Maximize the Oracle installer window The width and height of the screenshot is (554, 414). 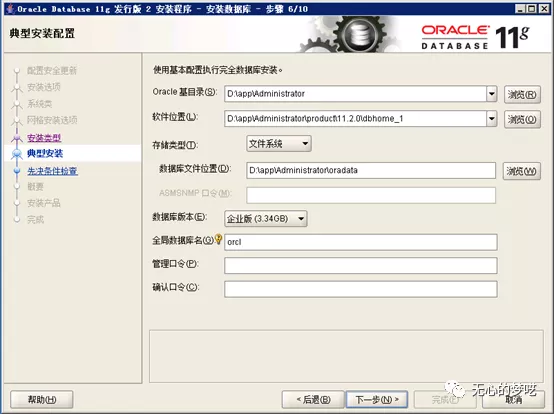(531, 9)
